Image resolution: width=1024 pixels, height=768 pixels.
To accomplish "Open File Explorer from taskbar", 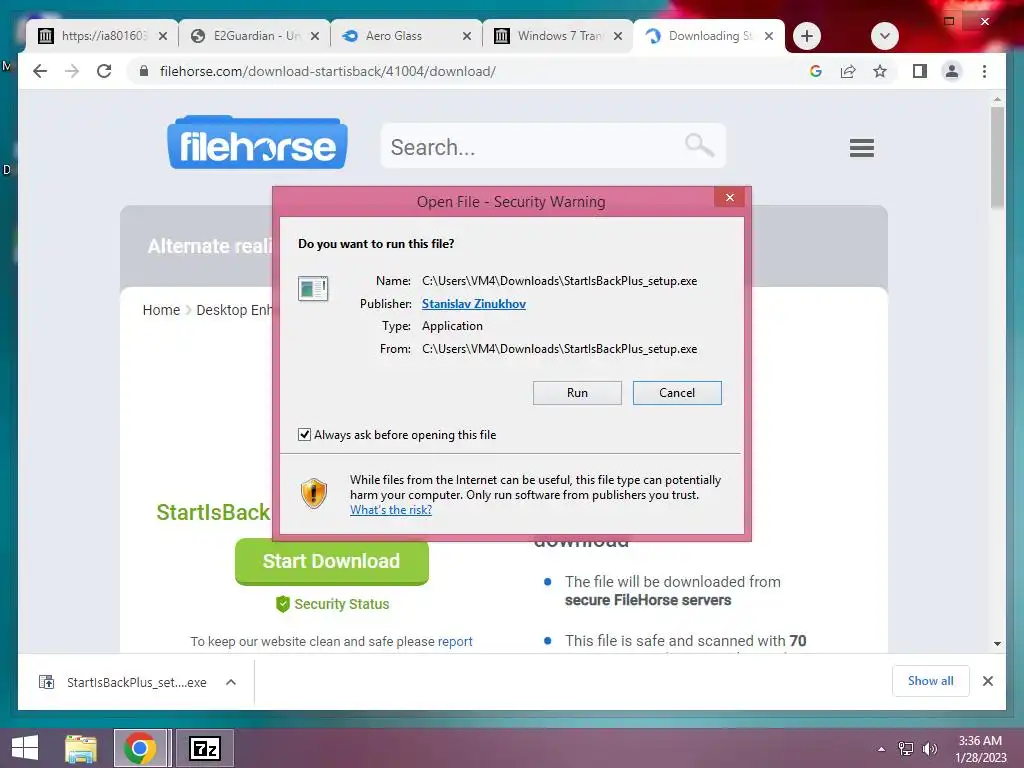I will [x=80, y=748].
